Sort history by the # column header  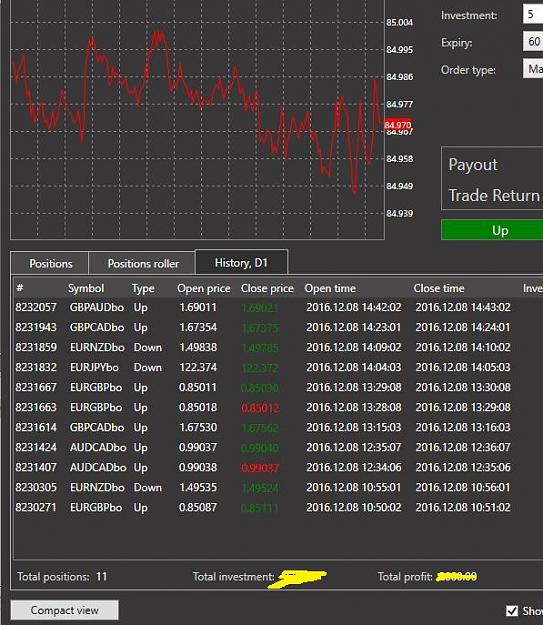[20, 288]
